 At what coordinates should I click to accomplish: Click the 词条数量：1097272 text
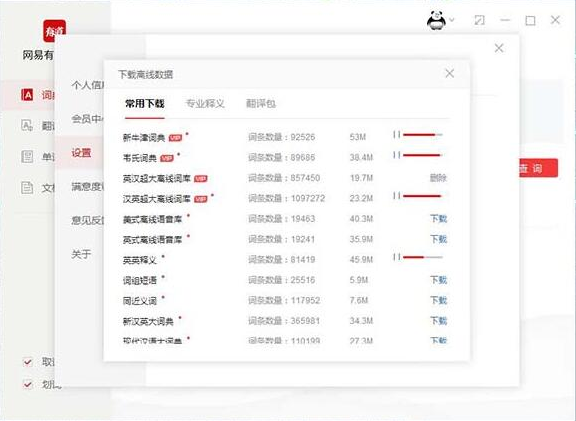(x=287, y=199)
